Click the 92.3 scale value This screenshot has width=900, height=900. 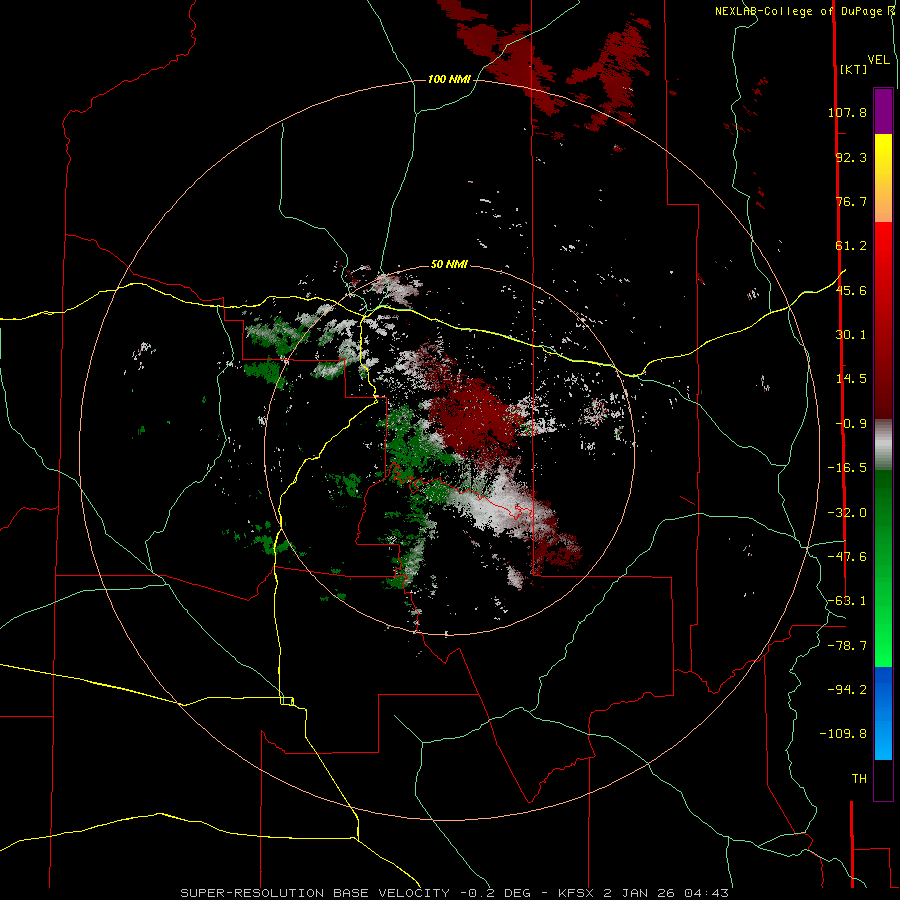click(851, 157)
